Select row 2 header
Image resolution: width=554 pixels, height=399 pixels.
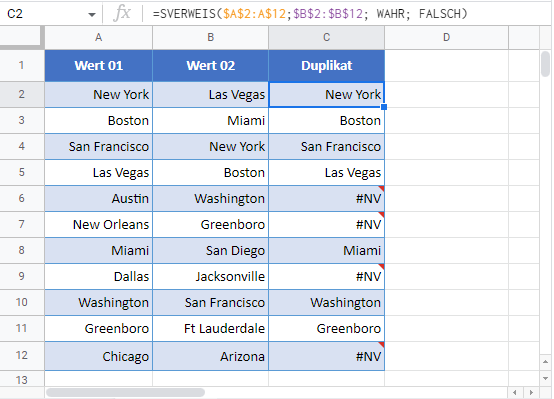tap(22, 94)
